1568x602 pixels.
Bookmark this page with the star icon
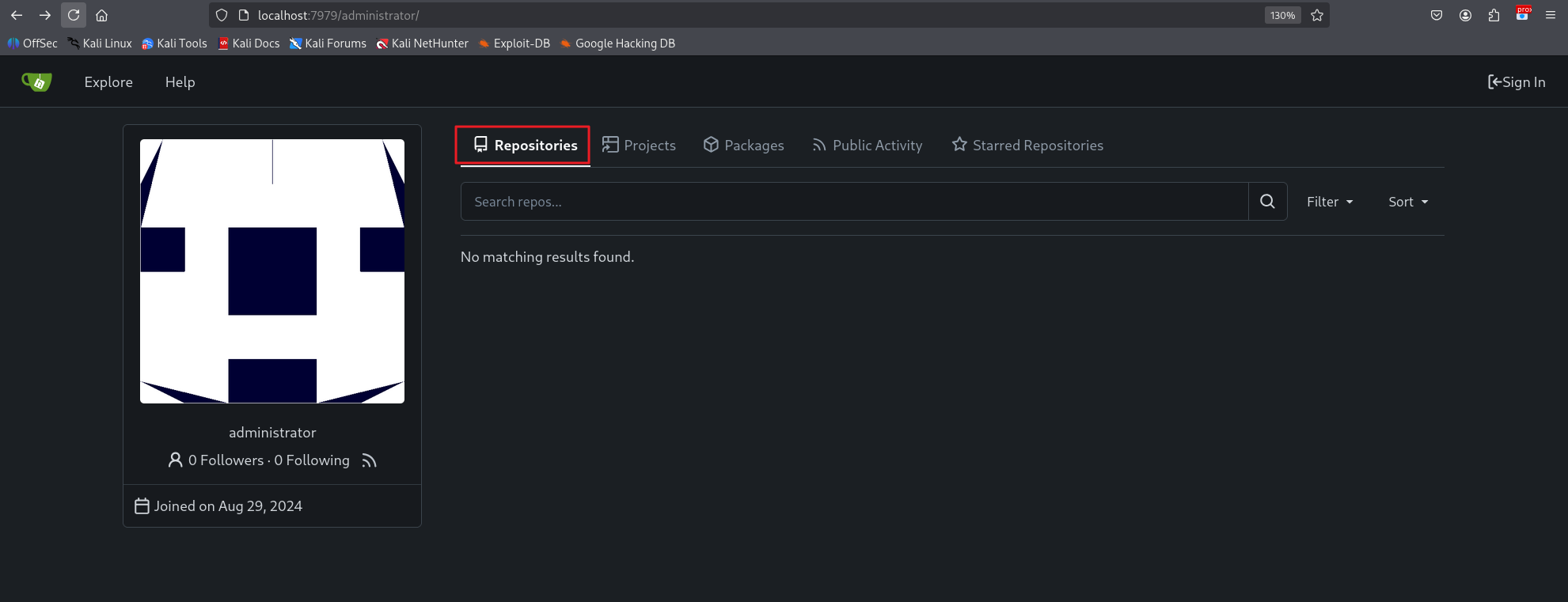(1317, 15)
